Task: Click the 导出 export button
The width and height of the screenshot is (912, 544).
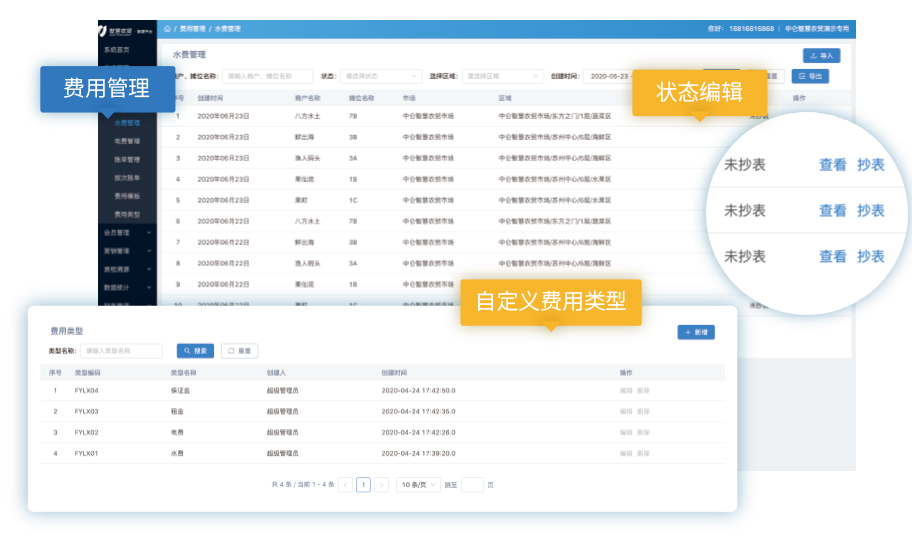Action: (810, 76)
